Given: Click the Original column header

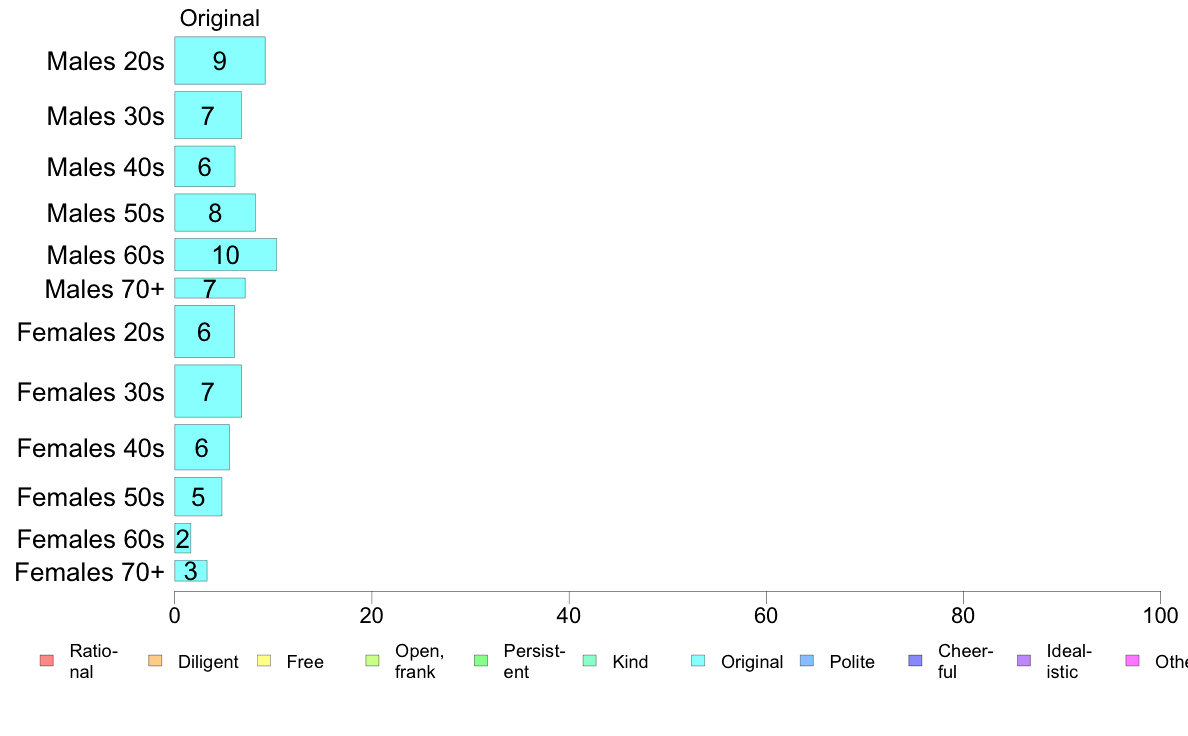Looking at the screenshot, I should [x=220, y=18].
